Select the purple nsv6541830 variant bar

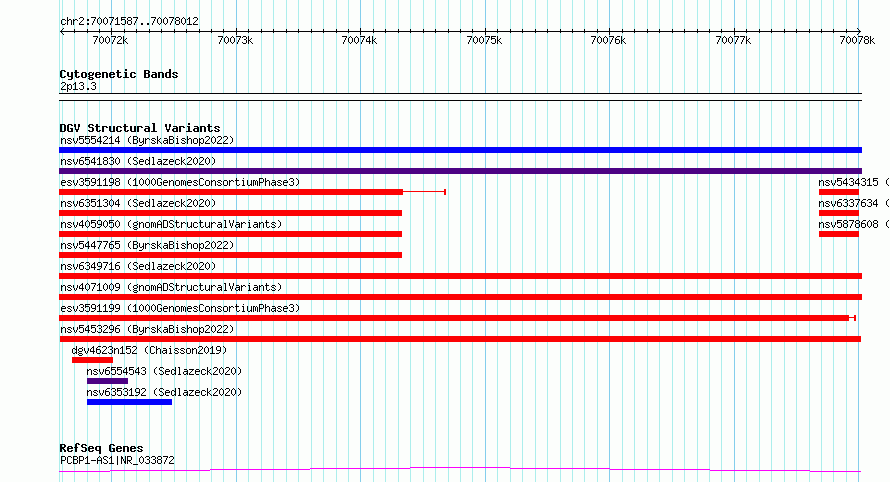pyautogui.click(x=460, y=171)
